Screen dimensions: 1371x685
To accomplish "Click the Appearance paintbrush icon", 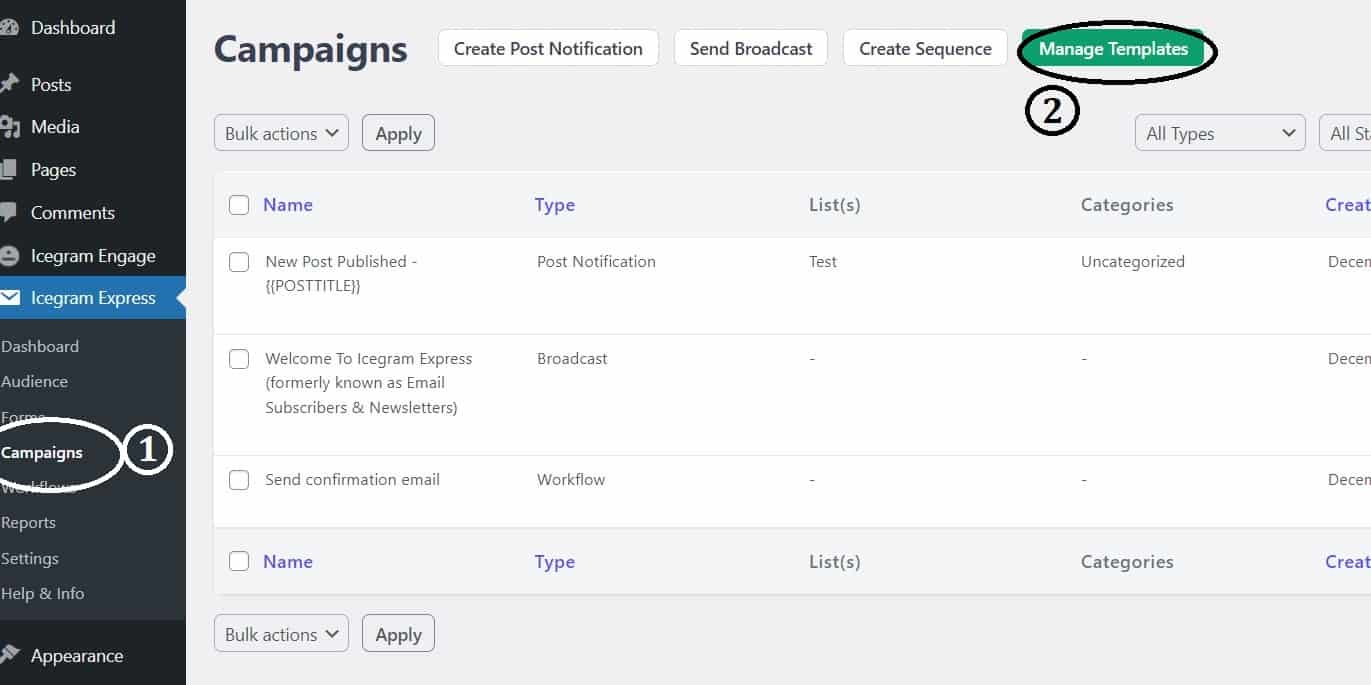I will 8,656.
